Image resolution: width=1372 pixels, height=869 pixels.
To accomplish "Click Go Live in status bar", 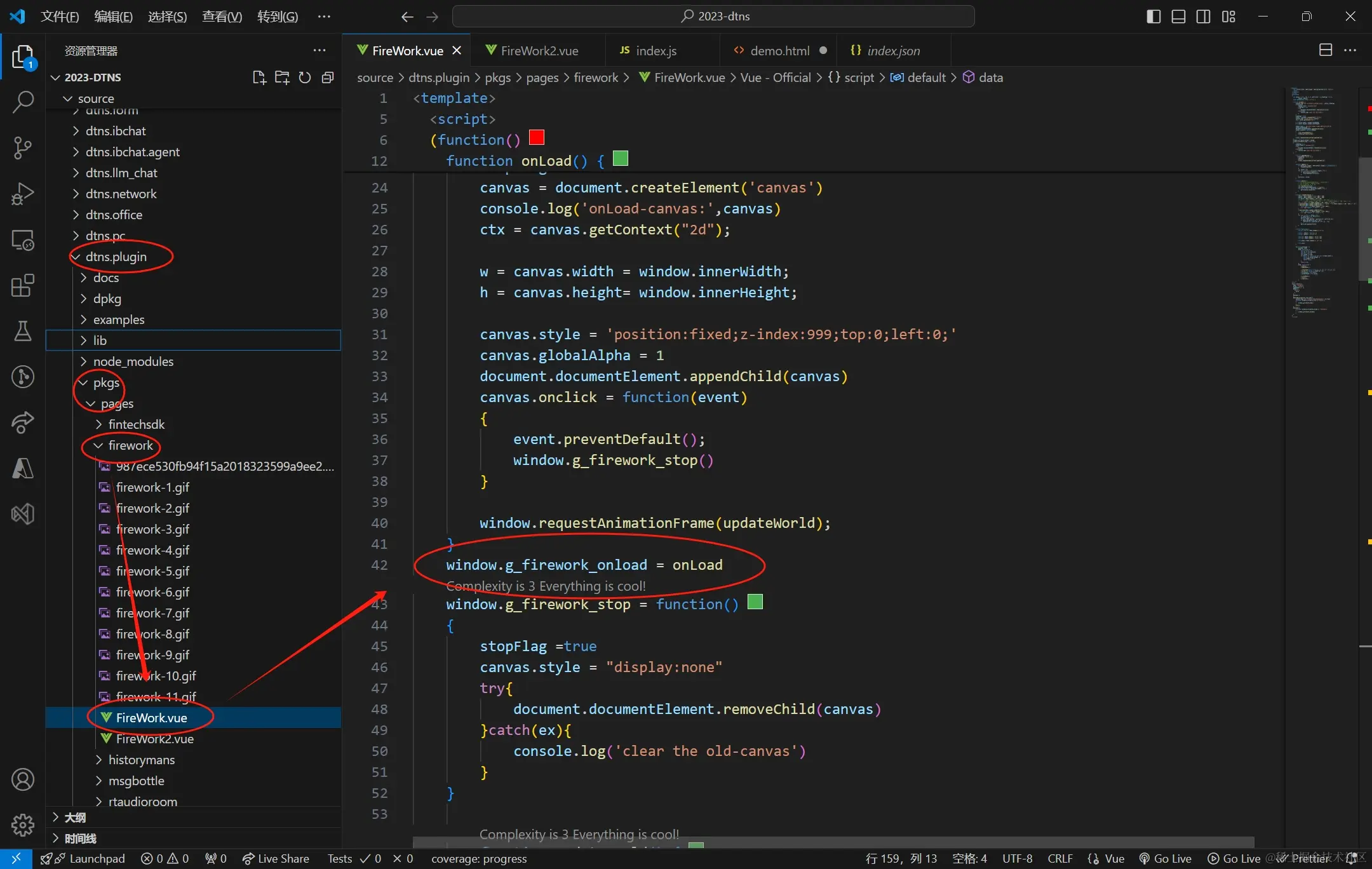I will 1165,858.
